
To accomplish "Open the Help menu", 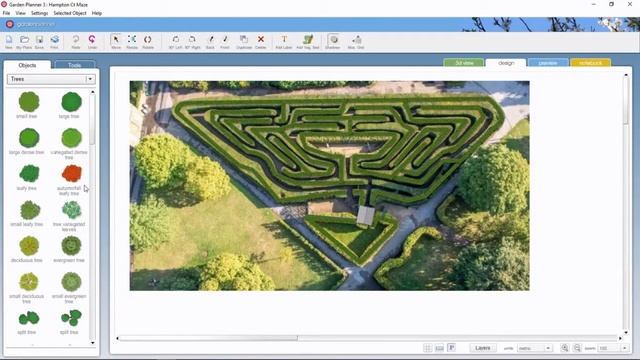I will tap(97, 13).
